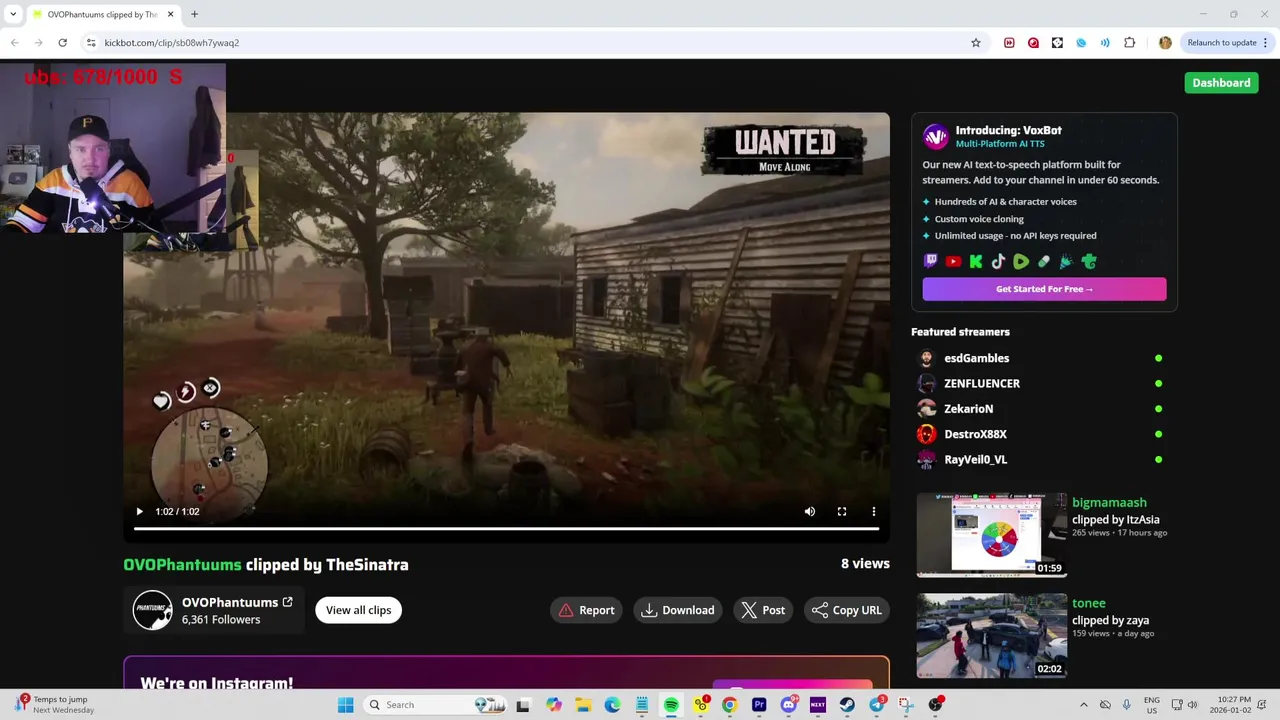The width and height of the screenshot is (1280, 720).
Task: Open the Chrome profile avatar
Action: click(1165, 43)
